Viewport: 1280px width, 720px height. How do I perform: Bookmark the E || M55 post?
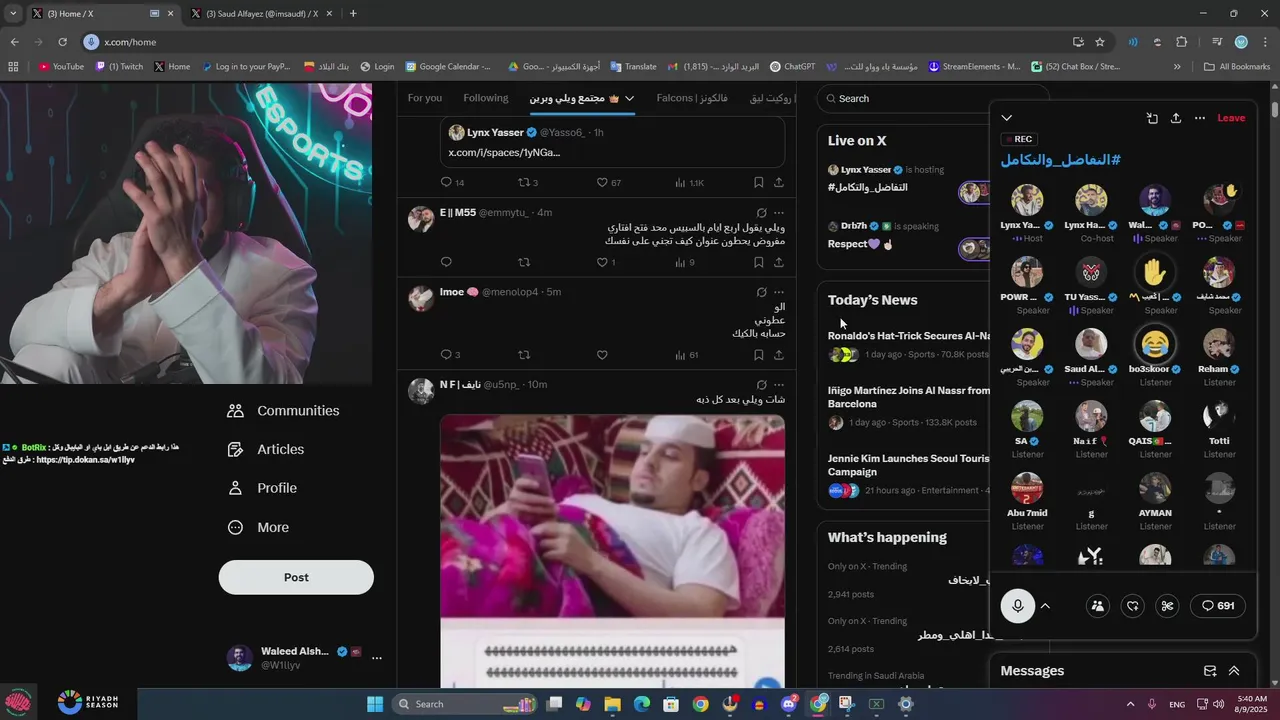pyautogui.click(x=759, y=262)
